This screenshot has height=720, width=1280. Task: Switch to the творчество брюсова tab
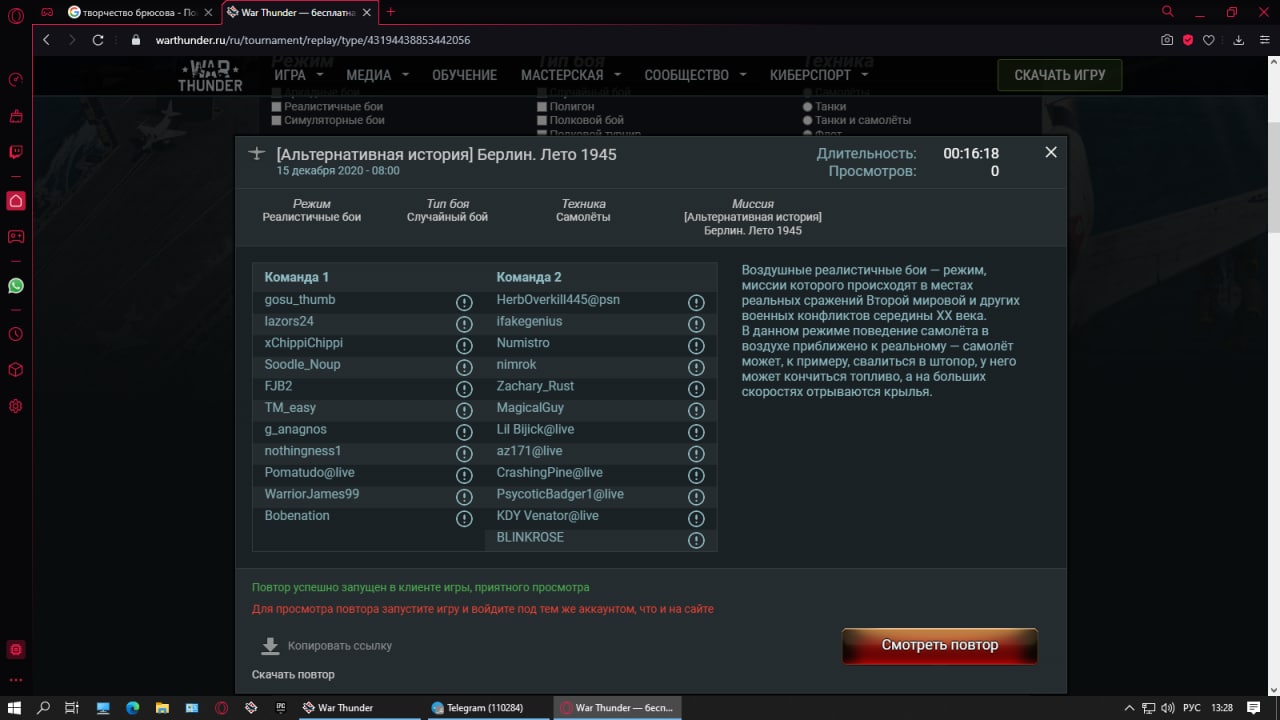click(138, 12)
